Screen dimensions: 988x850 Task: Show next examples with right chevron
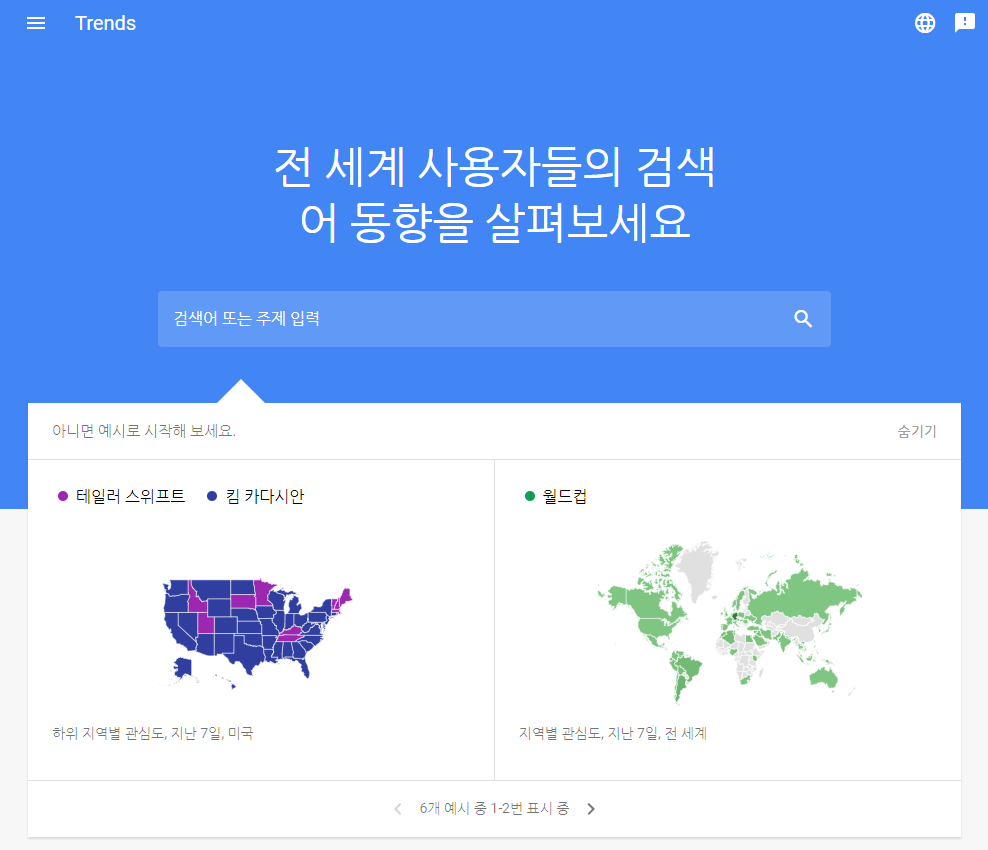[590, 809]
